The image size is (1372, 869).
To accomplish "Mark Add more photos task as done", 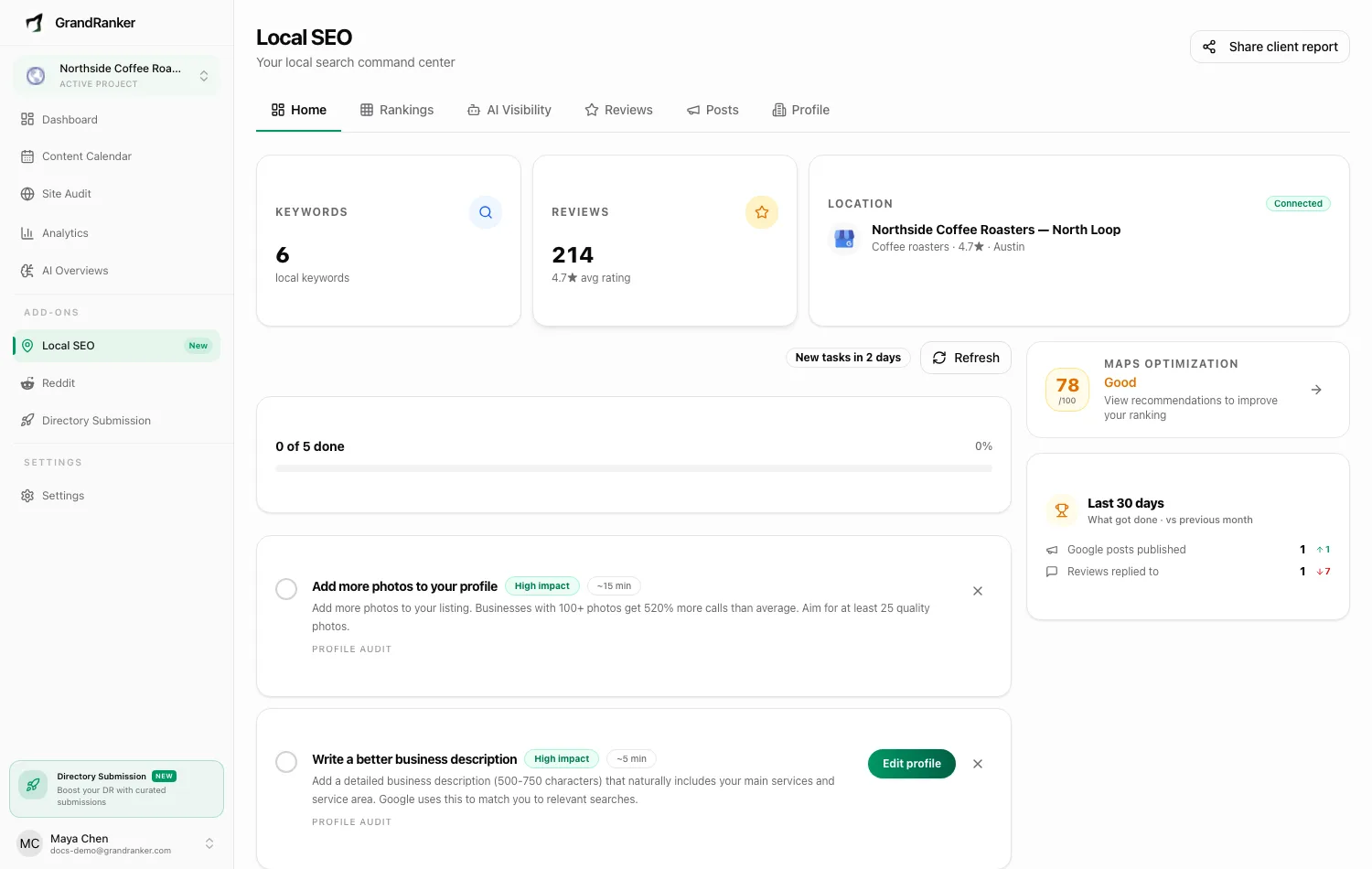I will click(286, 589).
